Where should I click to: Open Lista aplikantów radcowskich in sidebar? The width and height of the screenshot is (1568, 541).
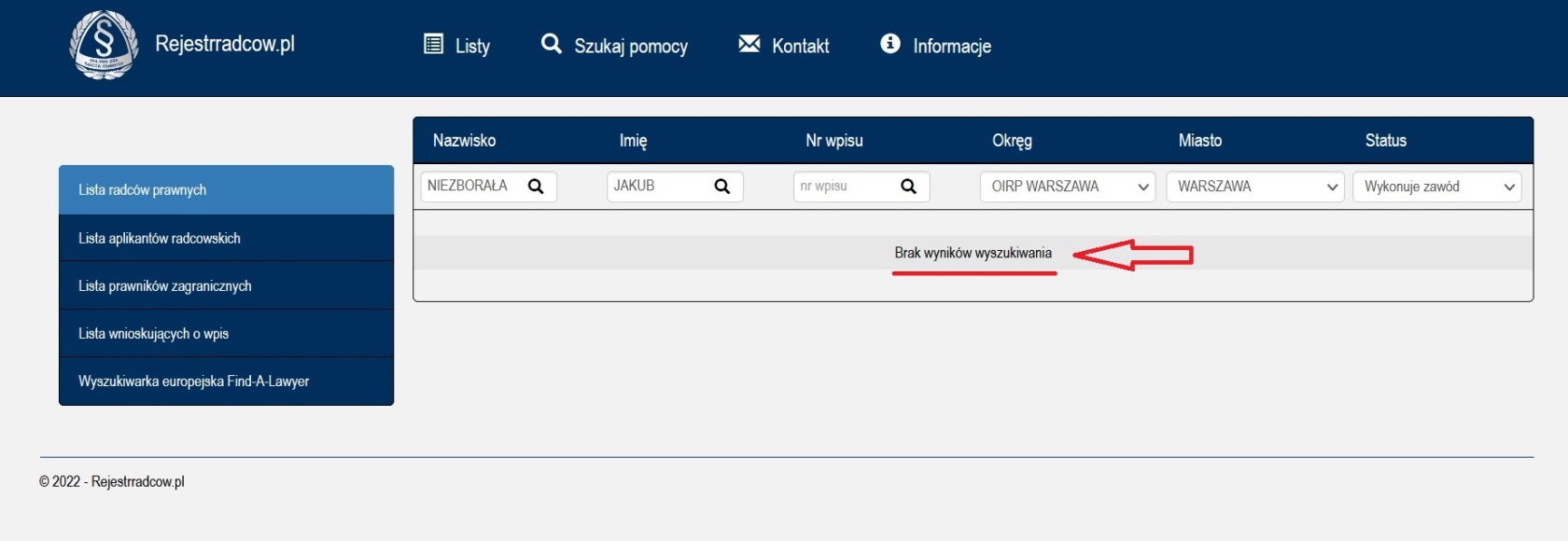[226, 238]
